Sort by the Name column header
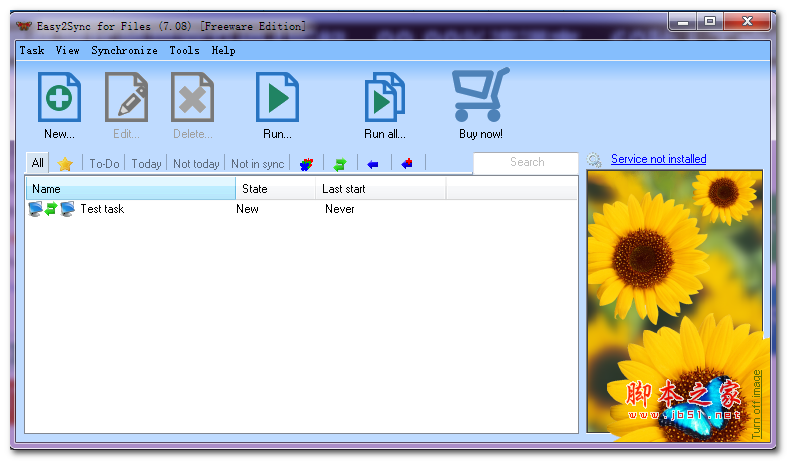The height and width of the screenshot is (461, 787). pyautogui.click(x=130, y=189)
